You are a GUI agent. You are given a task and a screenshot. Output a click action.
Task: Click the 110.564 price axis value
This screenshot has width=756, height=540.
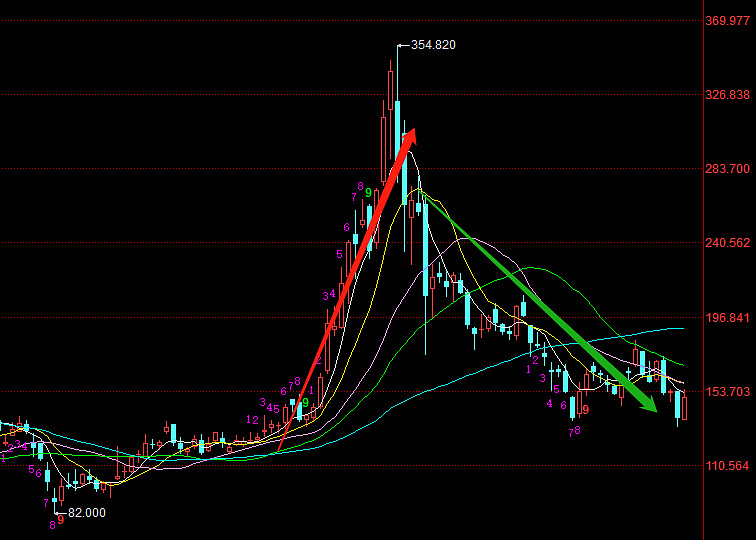point(728,466)
